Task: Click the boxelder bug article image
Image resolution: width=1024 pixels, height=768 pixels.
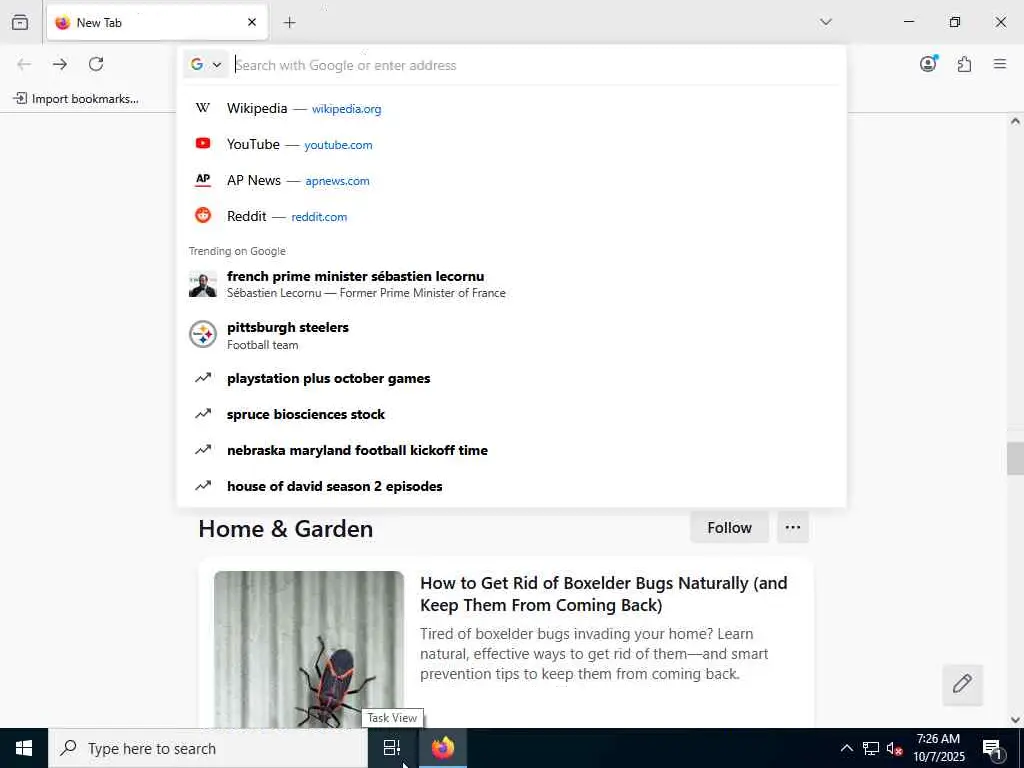Action: [309, 650]
